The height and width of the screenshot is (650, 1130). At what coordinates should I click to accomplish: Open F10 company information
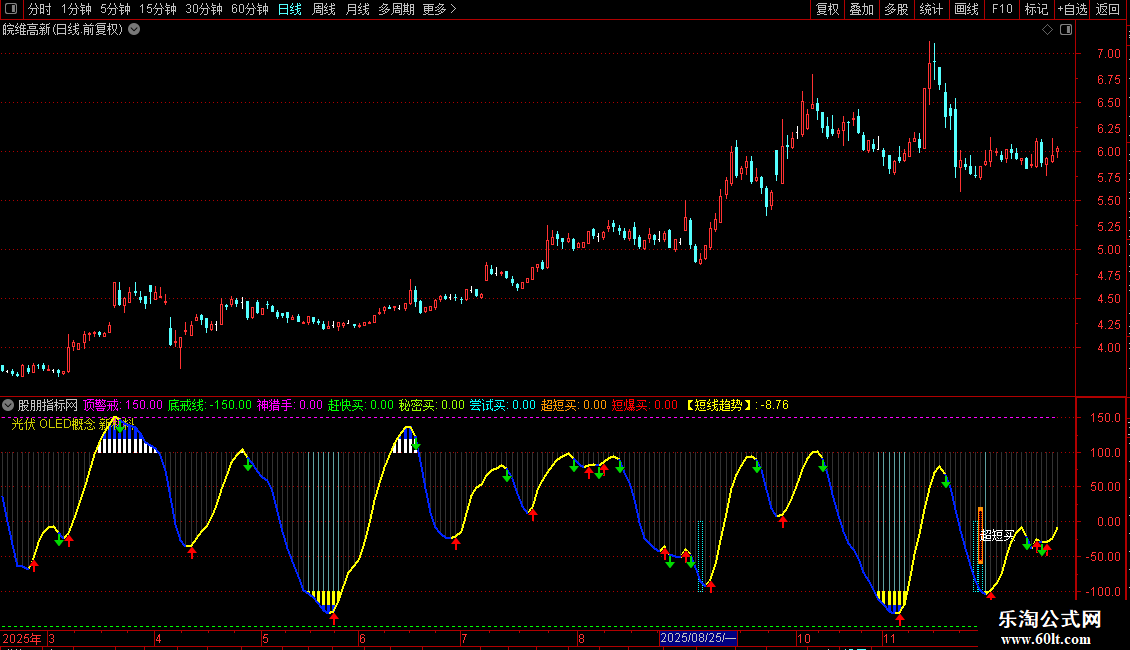click(x=1002, y=10)
